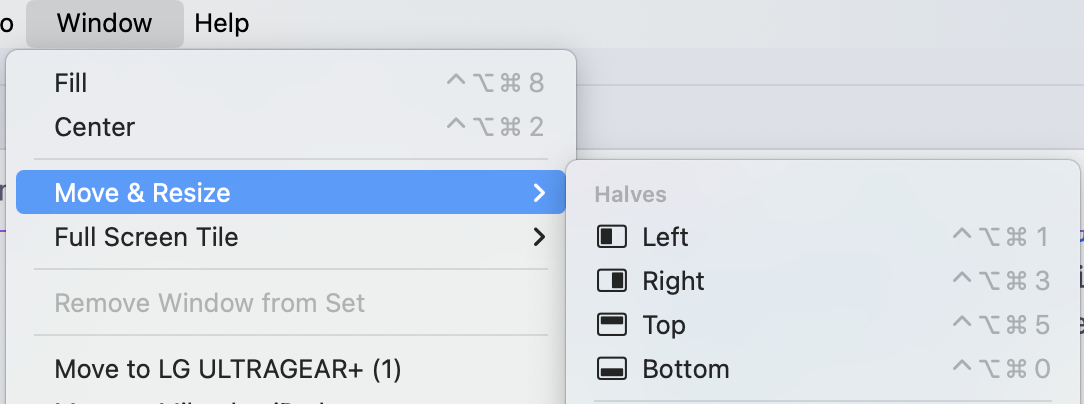Expand the Full Screen Tile submenu arrow

[539, 237]
